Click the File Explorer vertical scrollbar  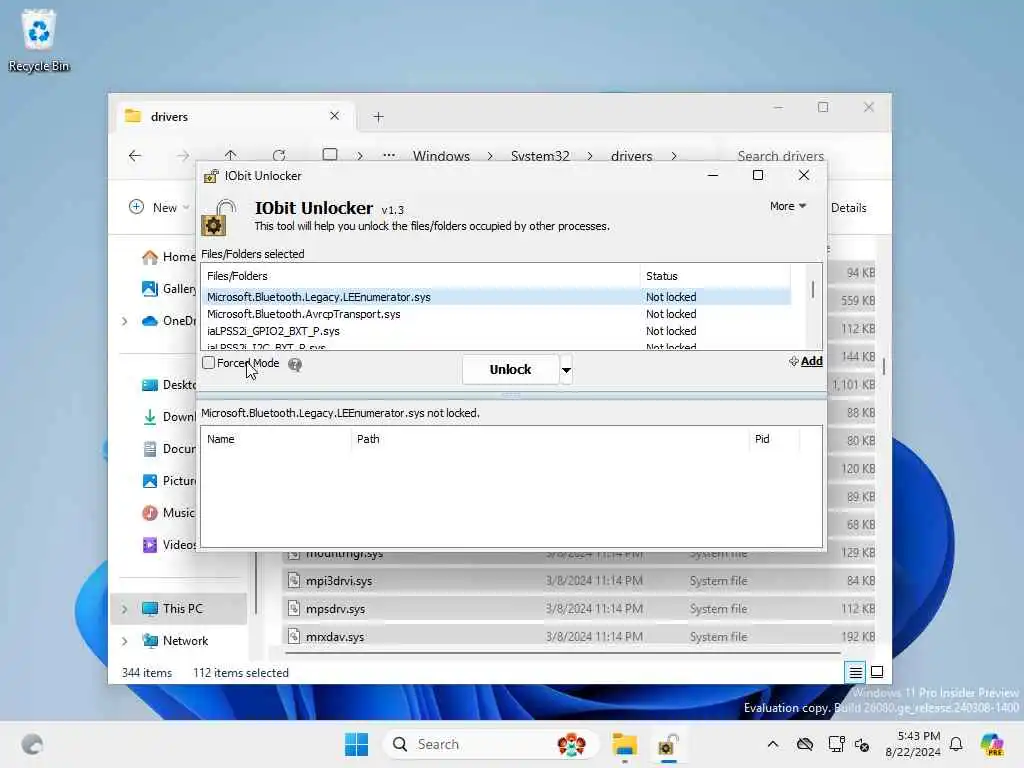(x=884, y=367)
